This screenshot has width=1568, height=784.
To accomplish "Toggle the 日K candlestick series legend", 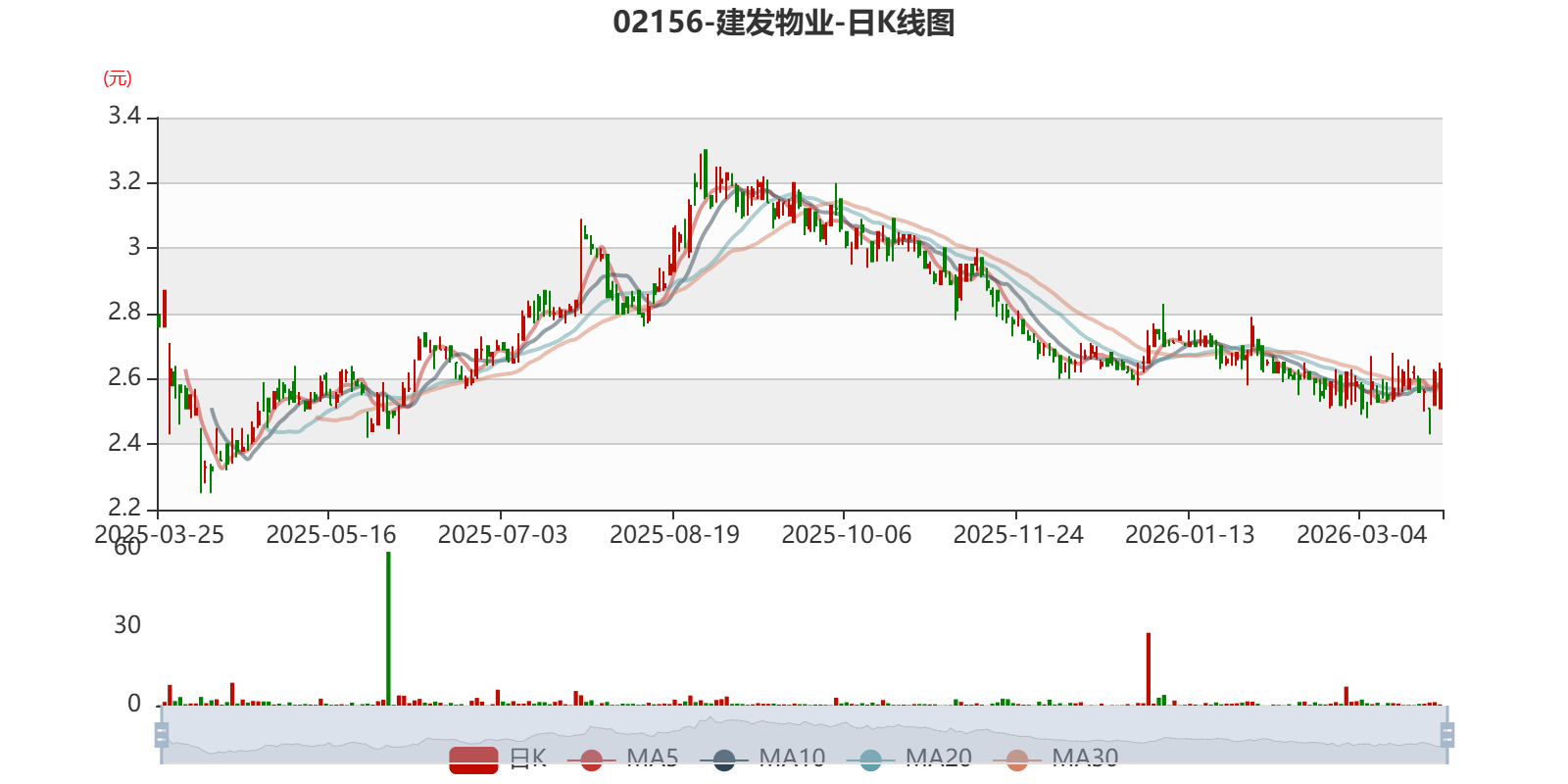I will (498, 759).
